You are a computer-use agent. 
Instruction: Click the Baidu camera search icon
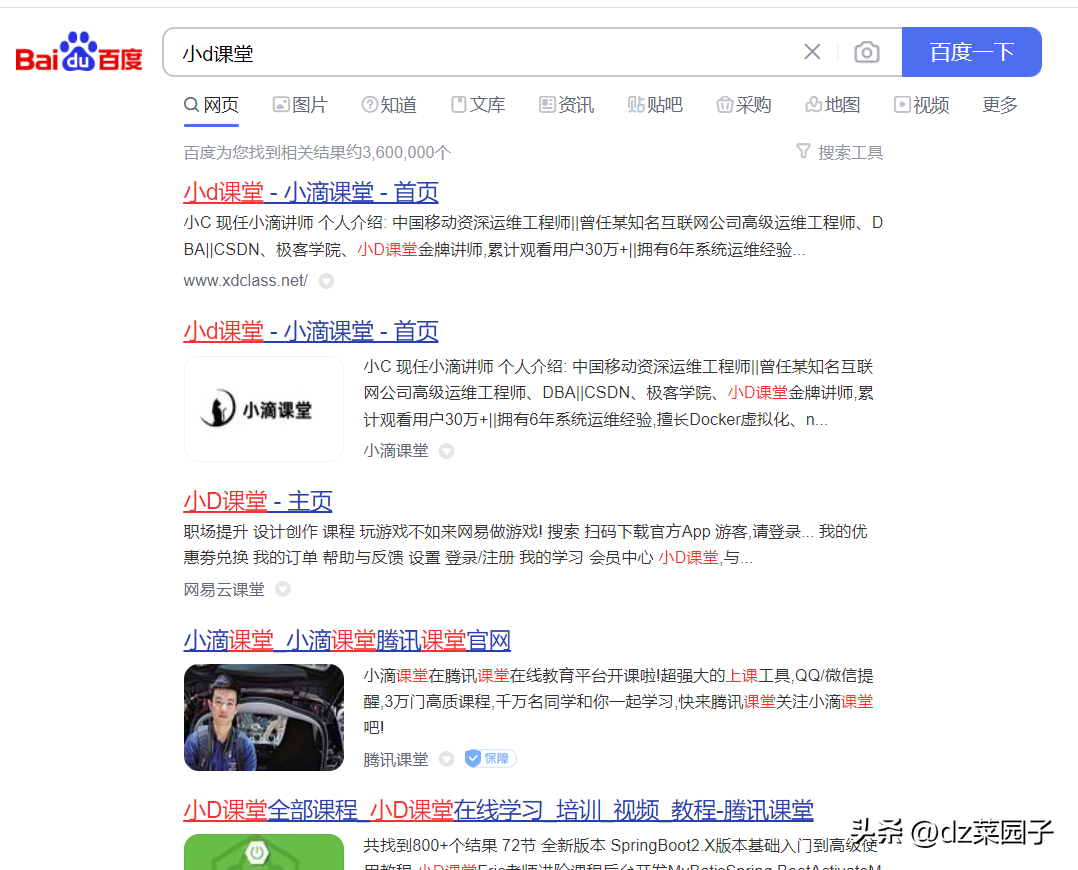(x=866, y=52)
